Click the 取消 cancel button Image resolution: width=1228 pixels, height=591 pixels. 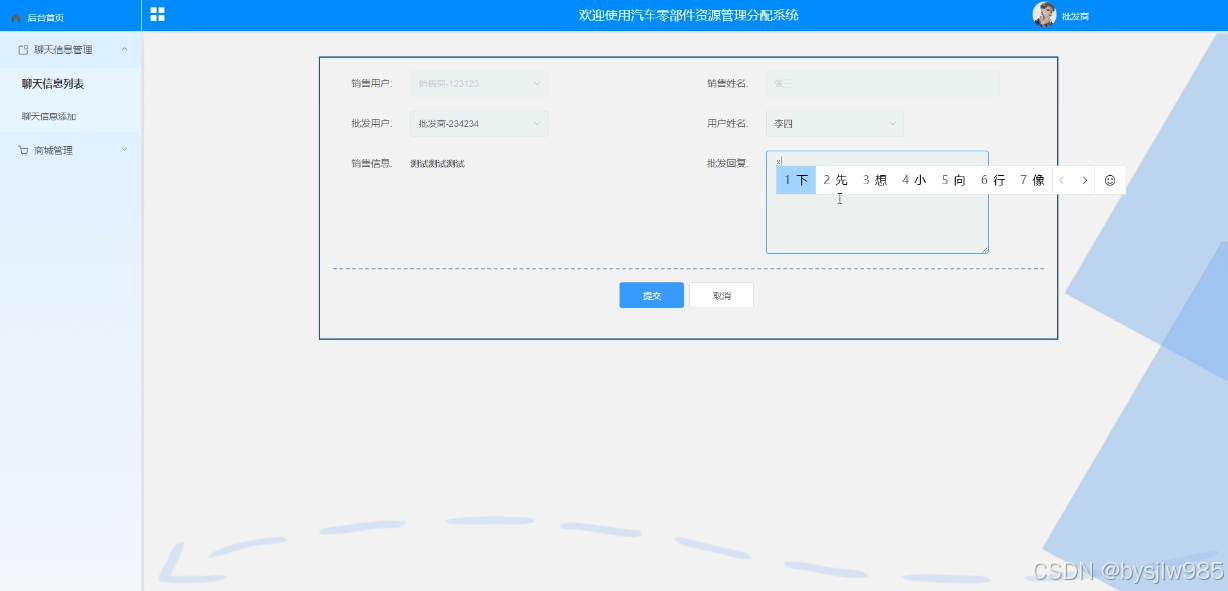[721, 295]
